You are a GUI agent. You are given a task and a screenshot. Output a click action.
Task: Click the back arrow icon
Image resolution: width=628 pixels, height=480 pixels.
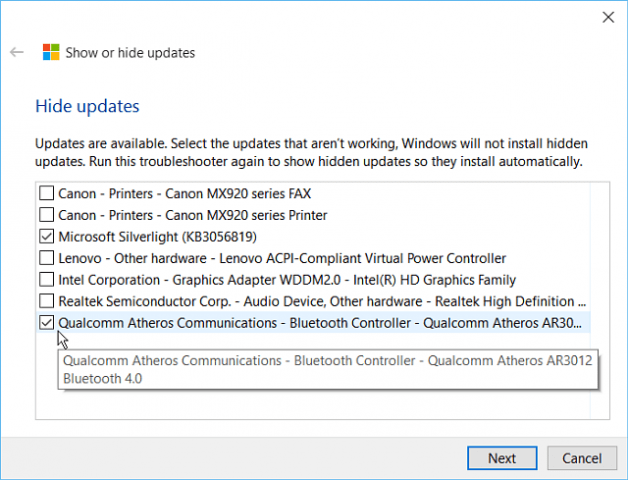[17, 52]
